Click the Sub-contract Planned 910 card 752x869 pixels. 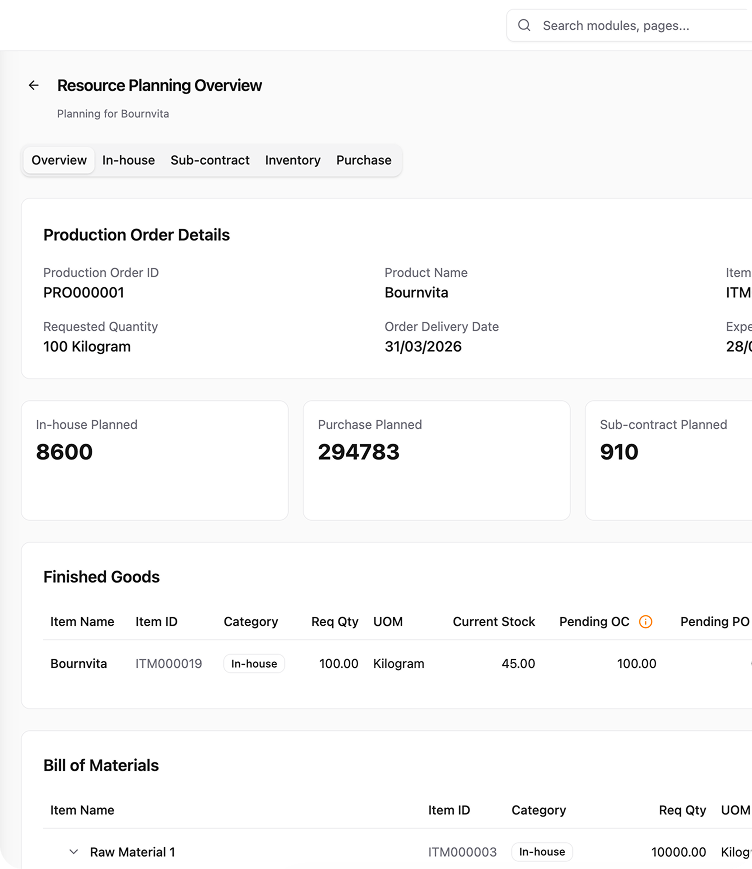click(669, 461)
